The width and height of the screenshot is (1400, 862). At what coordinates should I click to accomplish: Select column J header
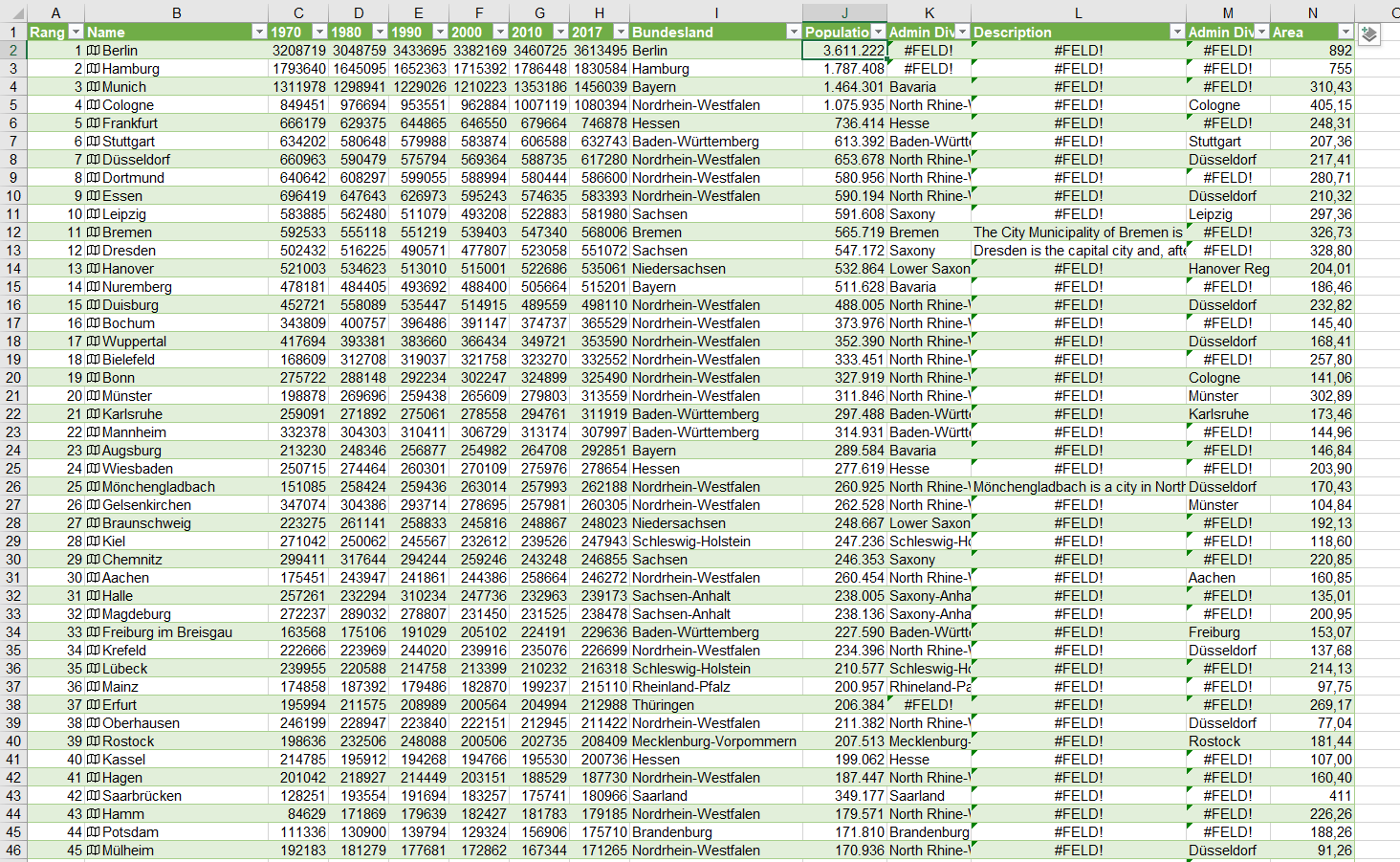tap(844, 12)
